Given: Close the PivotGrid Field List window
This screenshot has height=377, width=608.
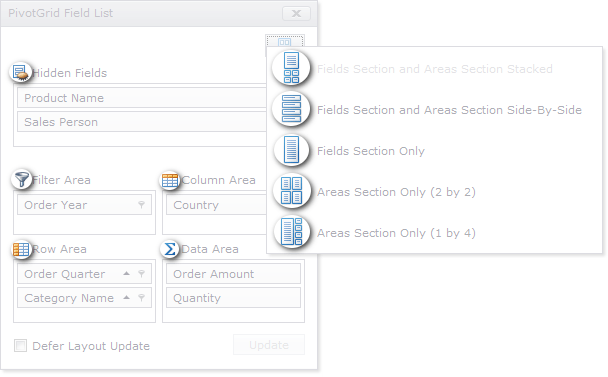Looking at the screenshot, I should 296,14.
